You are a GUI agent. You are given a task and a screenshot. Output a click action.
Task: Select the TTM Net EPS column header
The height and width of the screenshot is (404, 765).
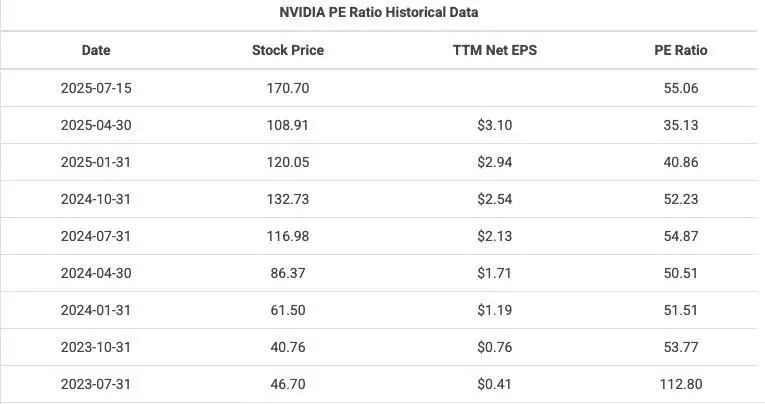[494, 50]
